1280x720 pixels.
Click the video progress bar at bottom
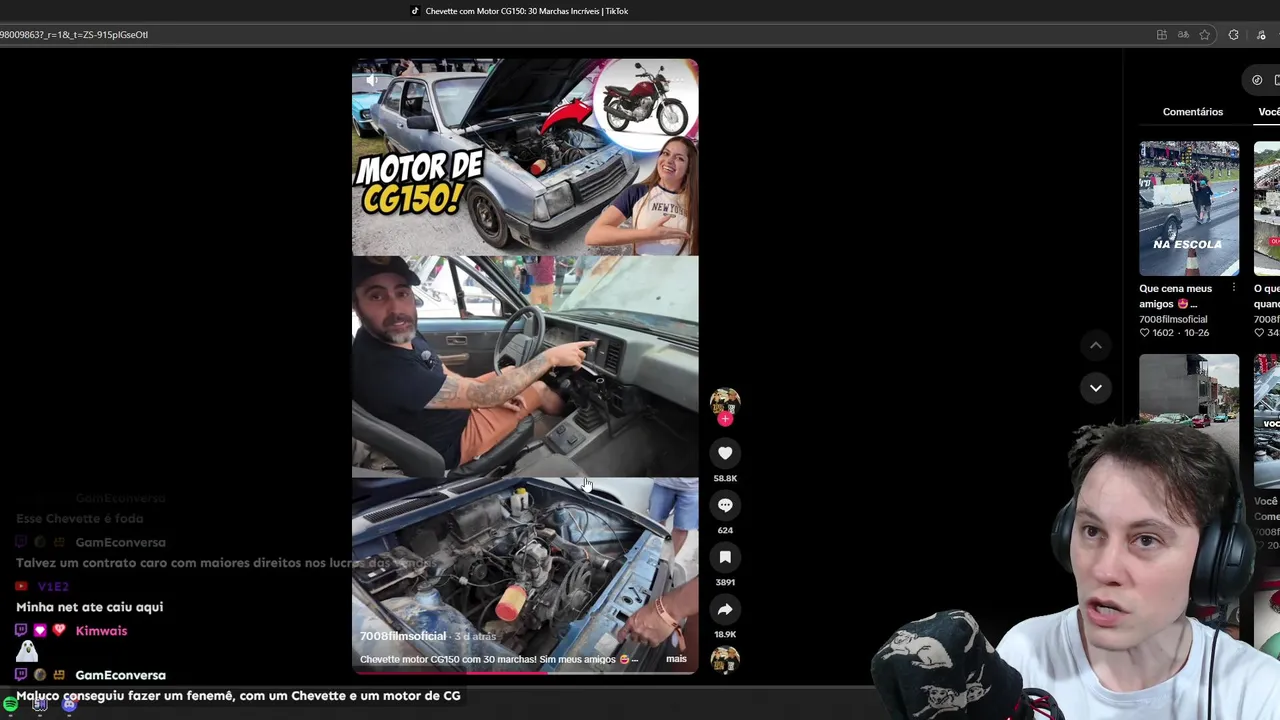pos(525,672)
